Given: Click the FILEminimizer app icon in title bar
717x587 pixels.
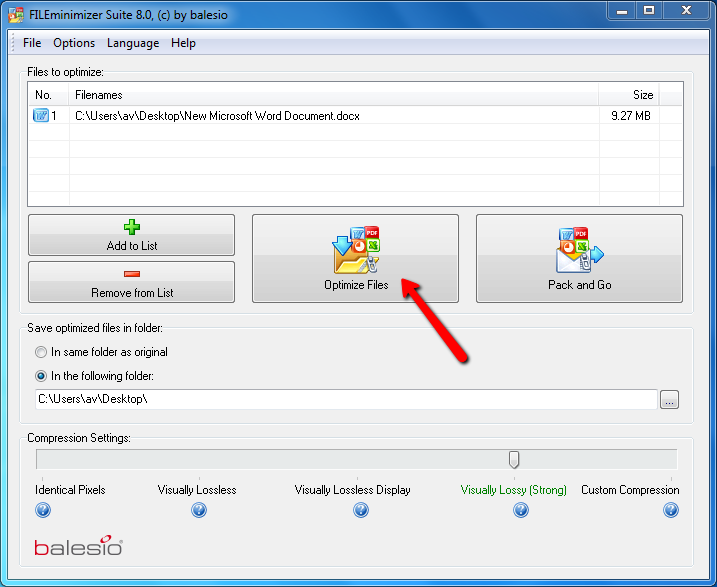Looking at the screenshot, I should pyautogui.click(x=16, y=15).
